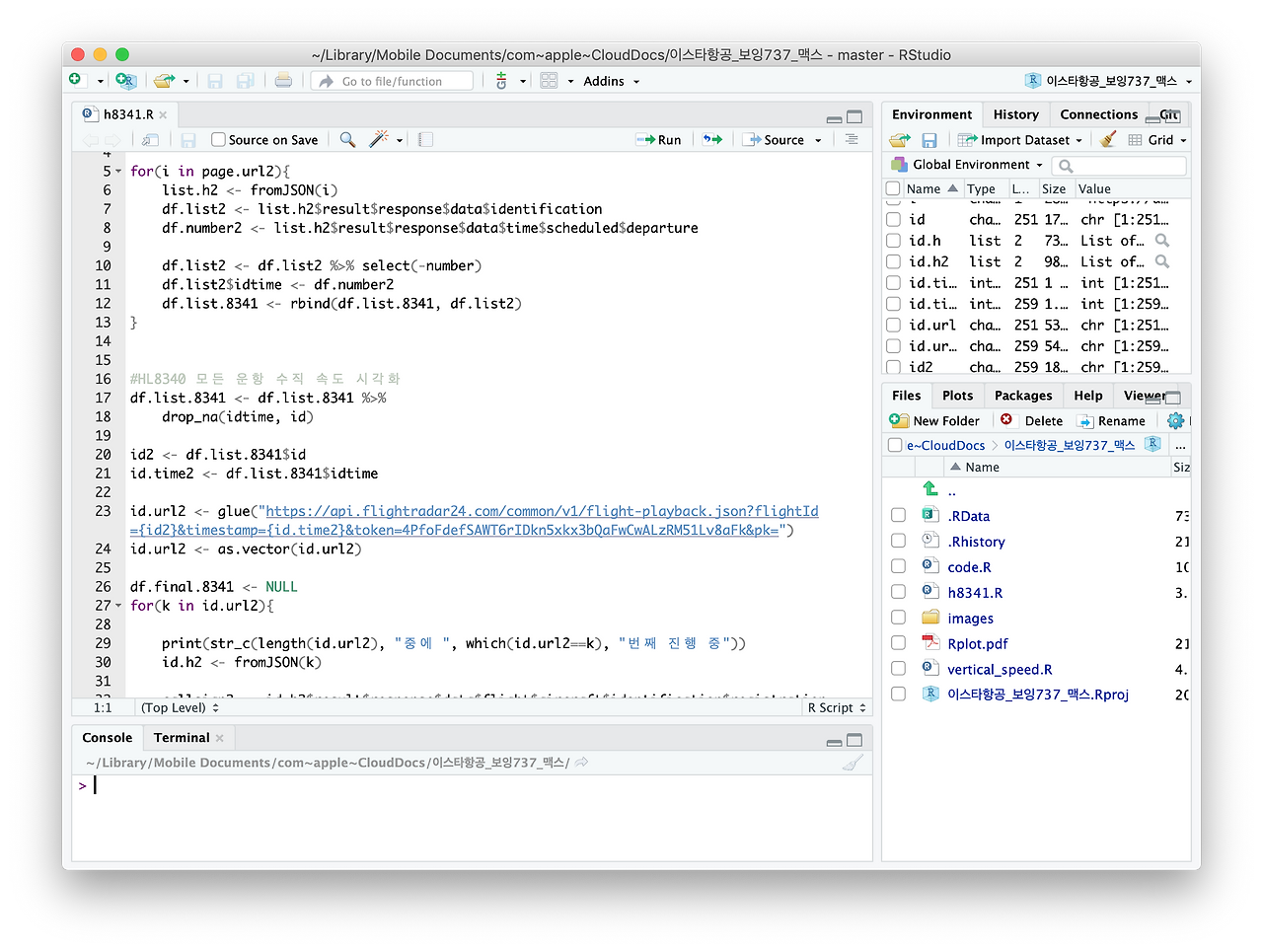The width and height of the screenshot is (1263, 952).
Task: Open Find/Replace with the magnifier icon
Action: (x=347, y=140)
